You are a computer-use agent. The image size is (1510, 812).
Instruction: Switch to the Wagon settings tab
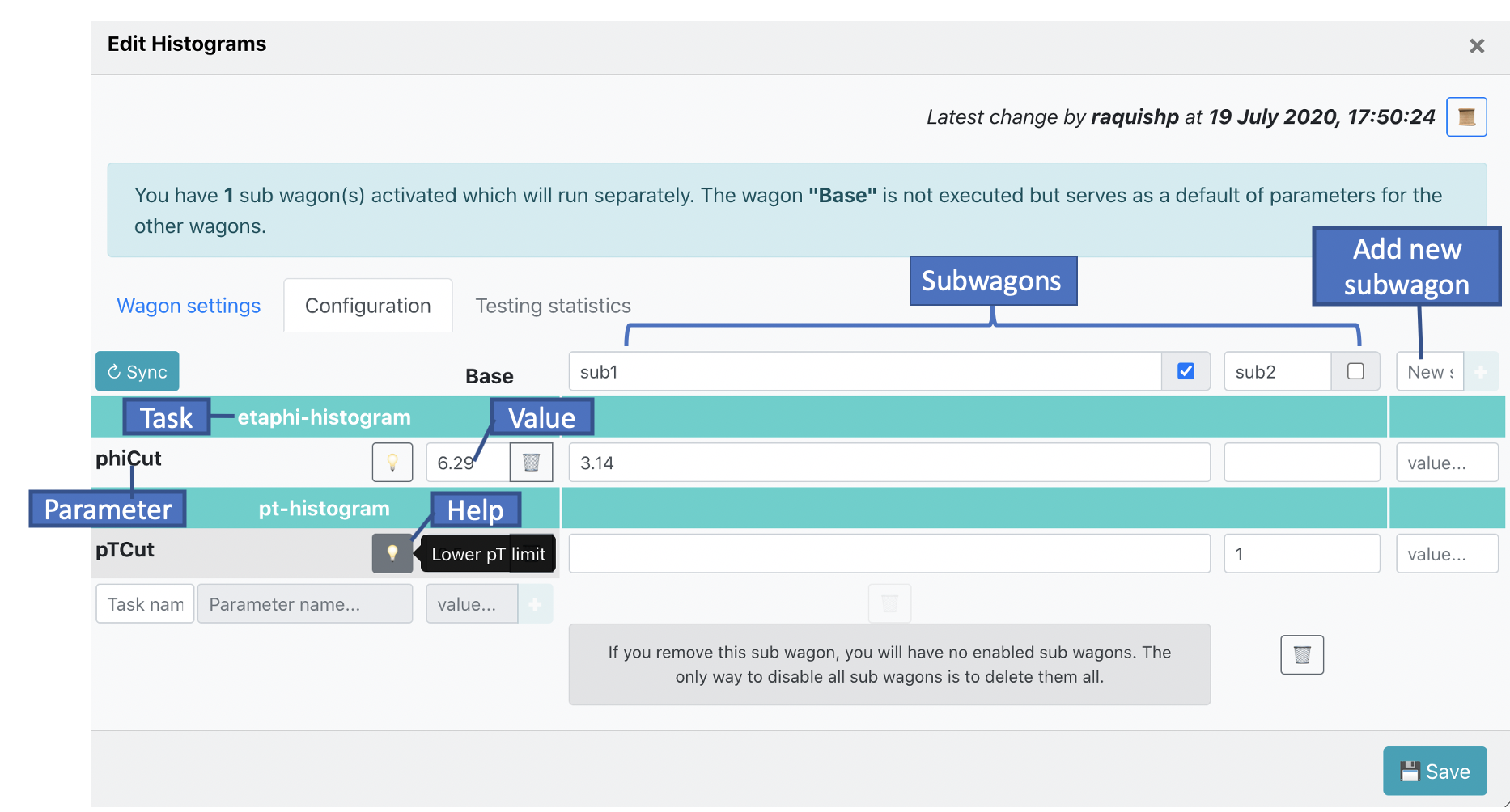[189, 306]
